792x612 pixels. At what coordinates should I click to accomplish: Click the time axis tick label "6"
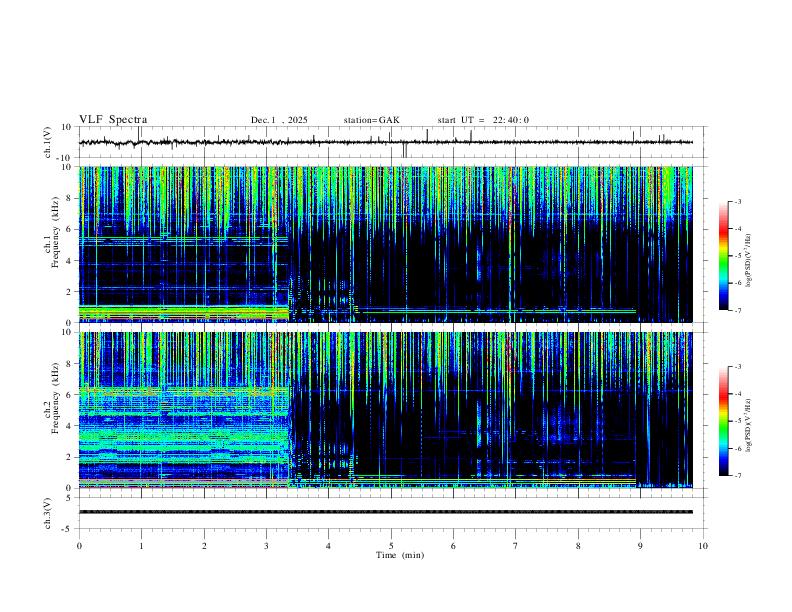[453, 546]
